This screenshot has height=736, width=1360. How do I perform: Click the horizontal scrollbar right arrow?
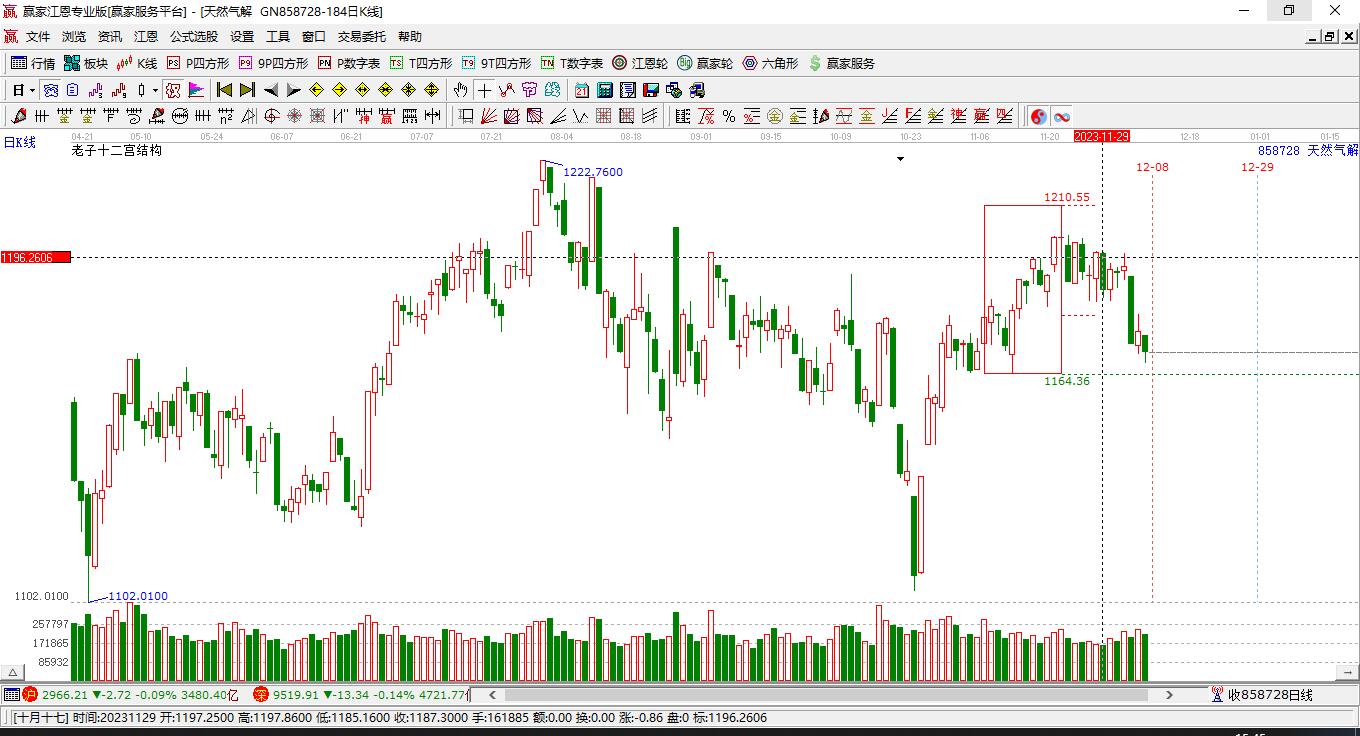[x=1169, y=694]
